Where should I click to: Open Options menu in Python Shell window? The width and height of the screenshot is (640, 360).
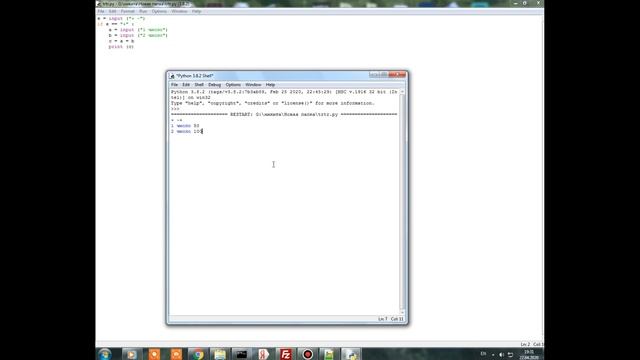[x=233, y=85]
